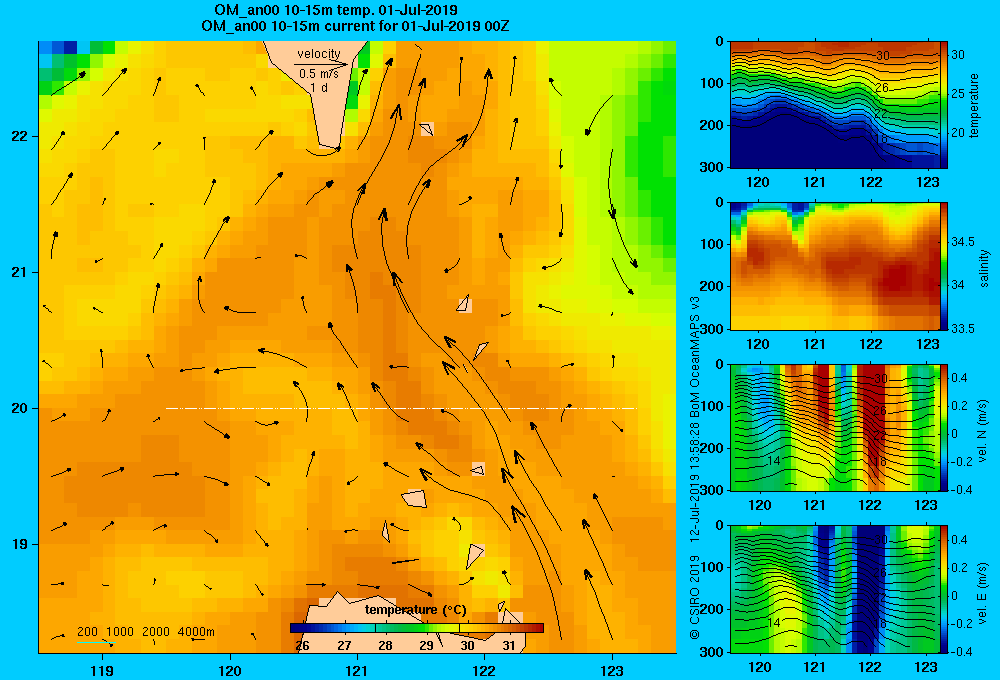Click the vel. N section's vertical colorbar
This screenshot has width=1000, height=680.
pyautogui.click(x=944, y=427)
